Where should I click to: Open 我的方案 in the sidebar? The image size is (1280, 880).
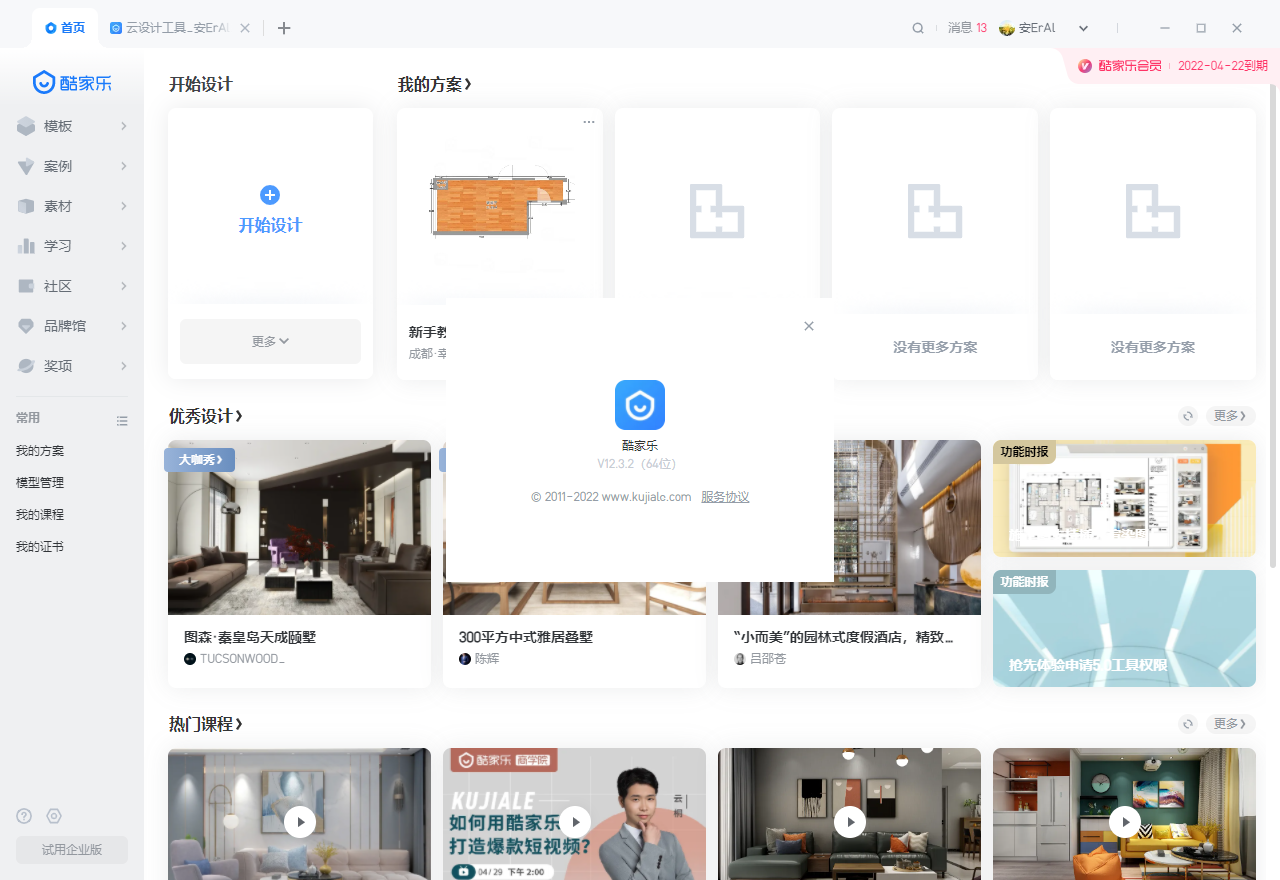click(x=40, y=451)
